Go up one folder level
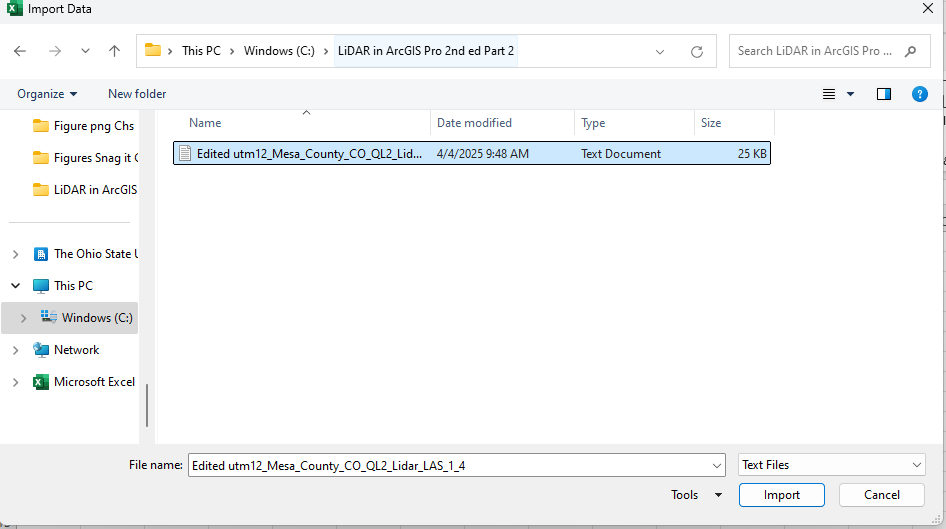This screenshot has width=946, height=529. (x=114, y=51)
